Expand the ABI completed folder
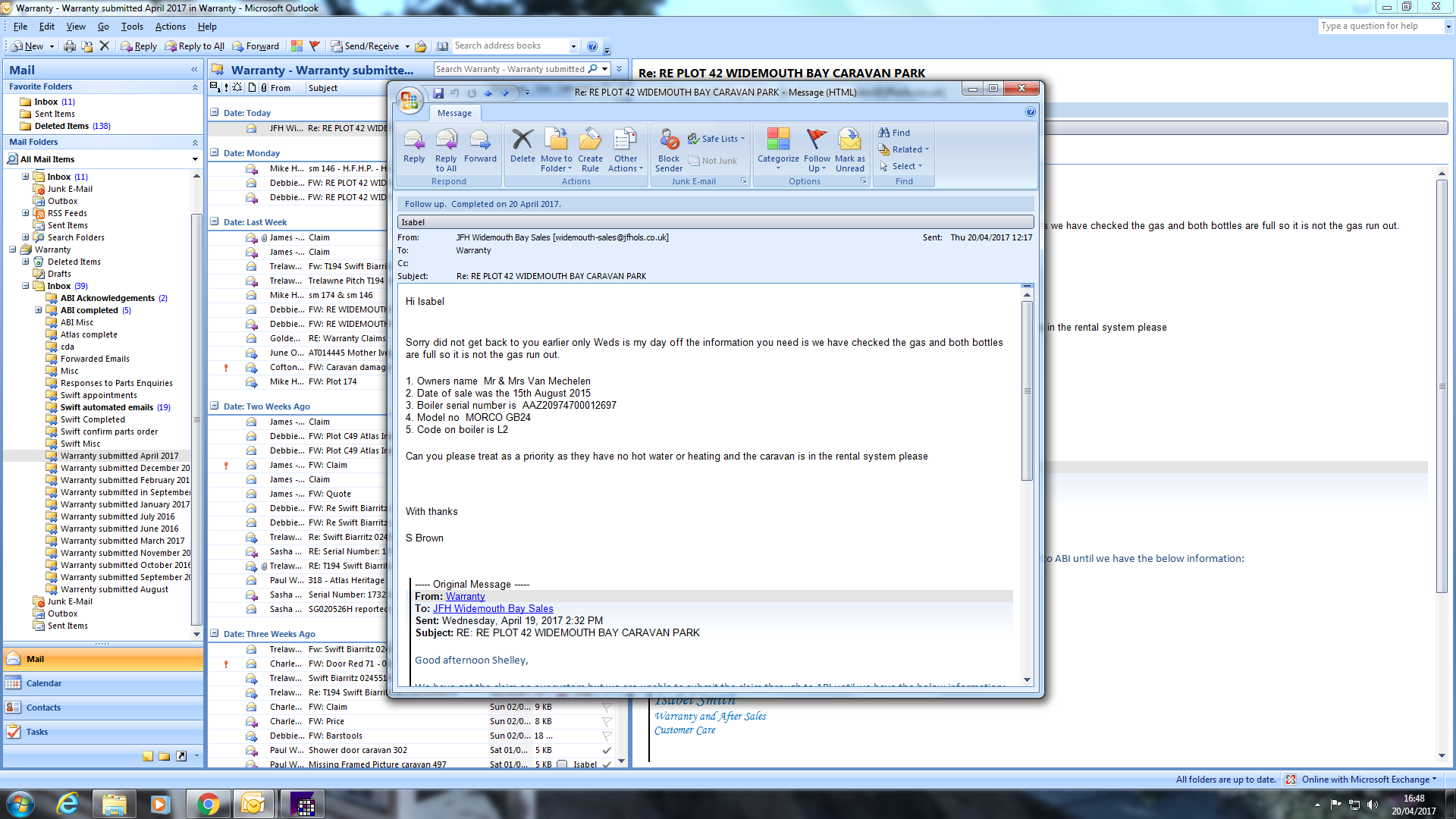The image size is (1456, 819). point(39,310)
